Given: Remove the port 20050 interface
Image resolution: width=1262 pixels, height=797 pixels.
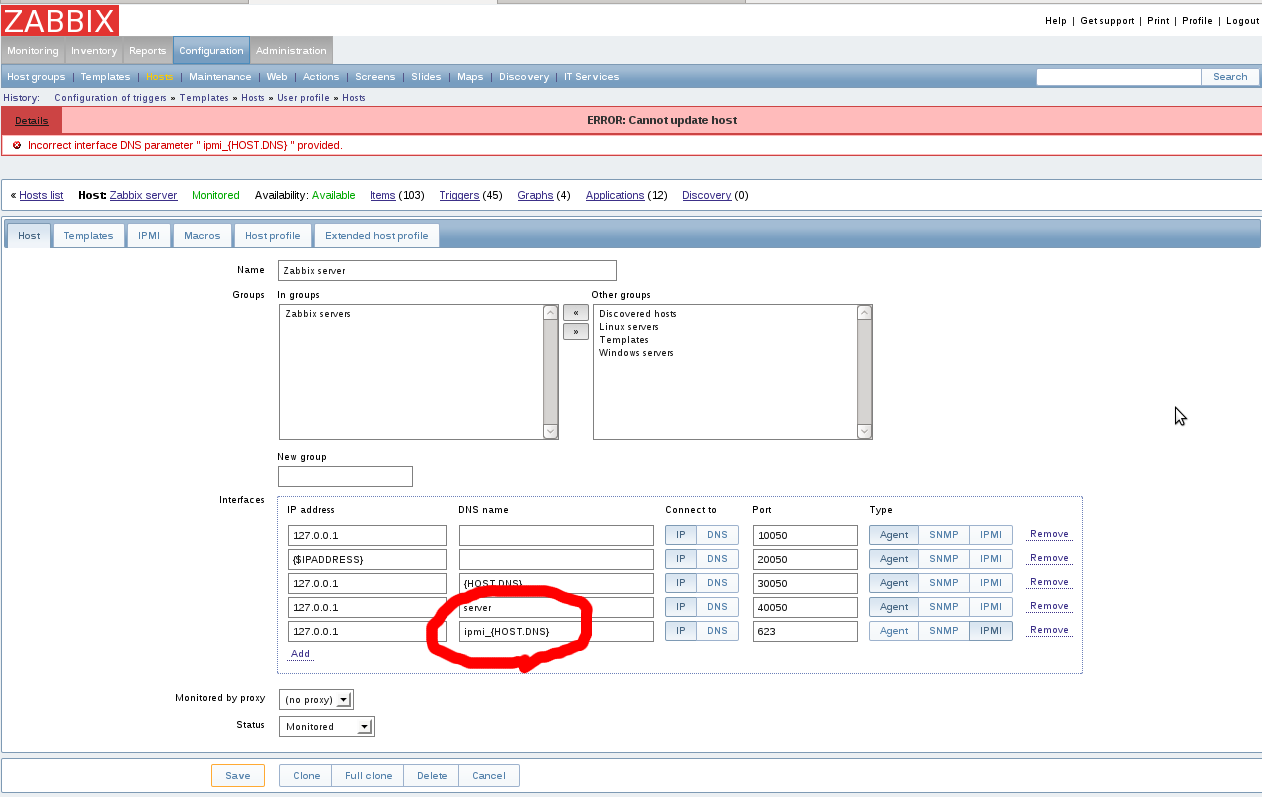Looking at the screenshot, I should 1049,559.
